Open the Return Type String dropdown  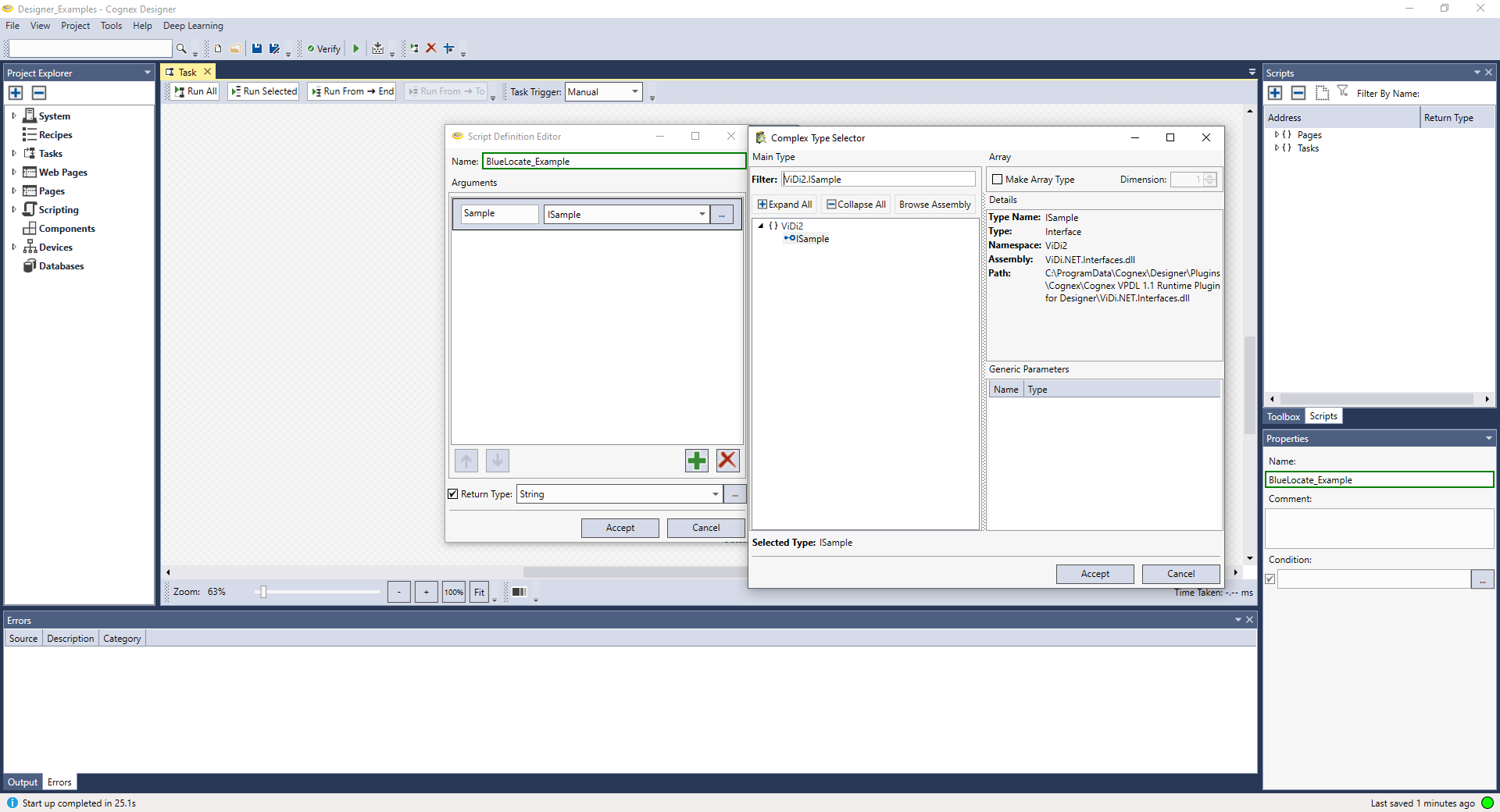tap(715, 494)
